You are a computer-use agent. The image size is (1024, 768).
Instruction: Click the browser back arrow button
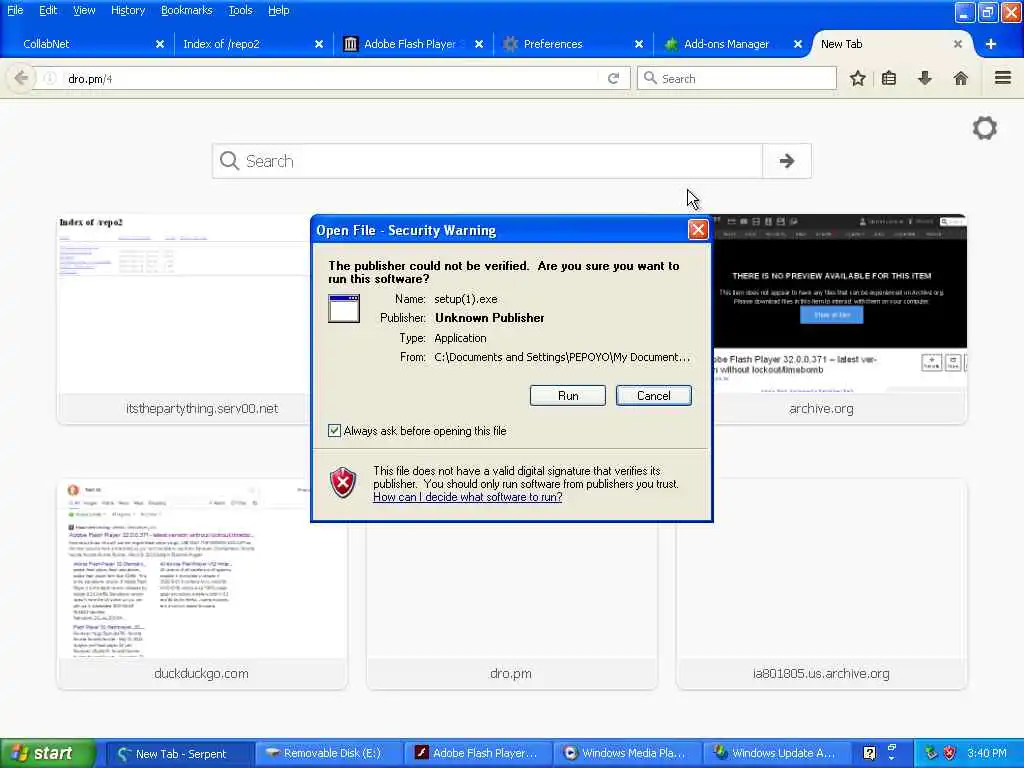tap(21, 78)
